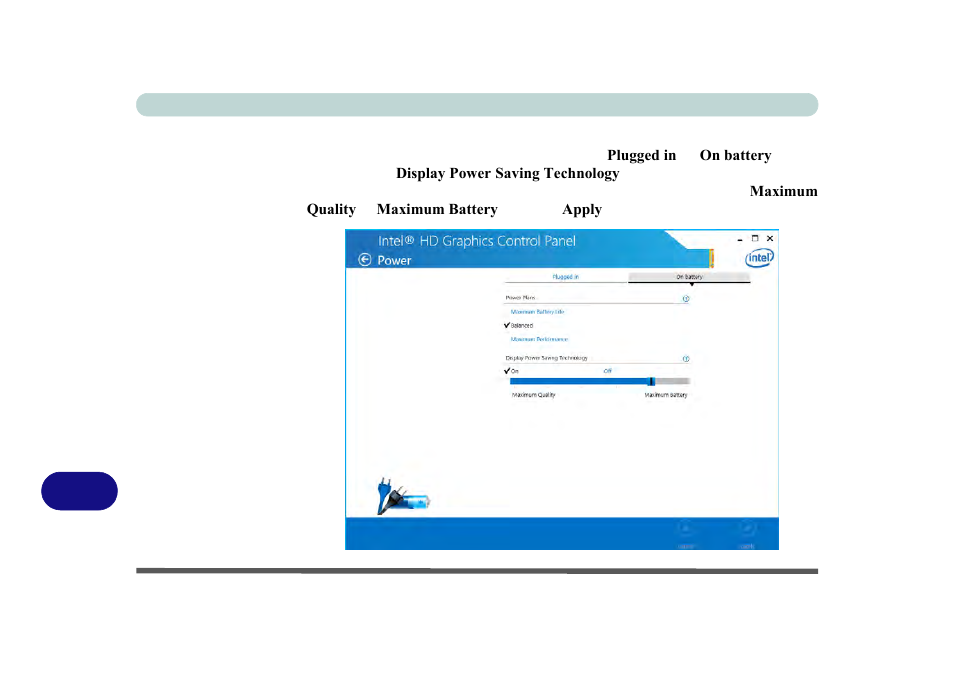The height and width of the screenshot is (673, 954).
Task: Click the back arrow beside Power
Action: (364, 260)
